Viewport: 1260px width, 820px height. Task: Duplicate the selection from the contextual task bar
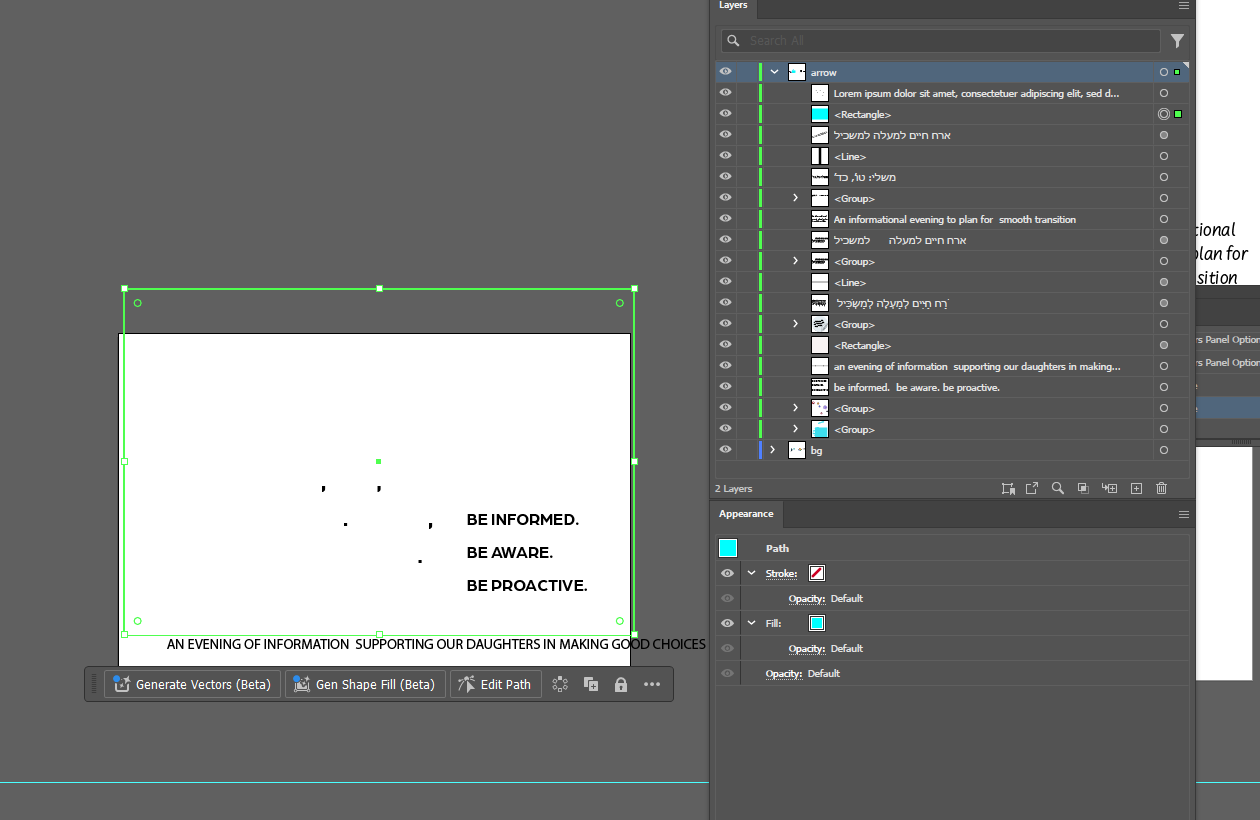click(x=590, y=684)
